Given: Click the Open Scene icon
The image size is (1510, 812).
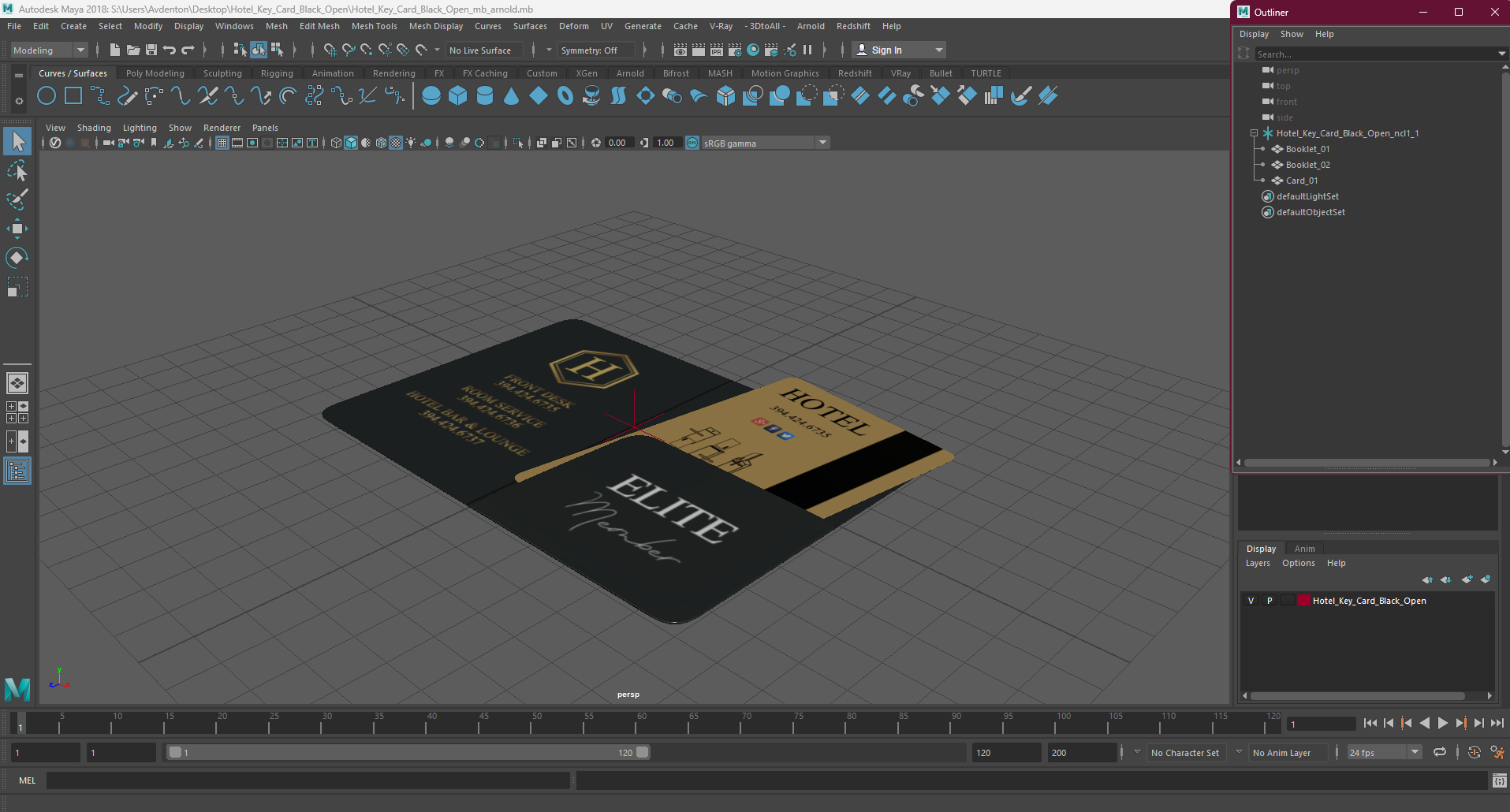Looking at the screenshot, I should (133, 50).
